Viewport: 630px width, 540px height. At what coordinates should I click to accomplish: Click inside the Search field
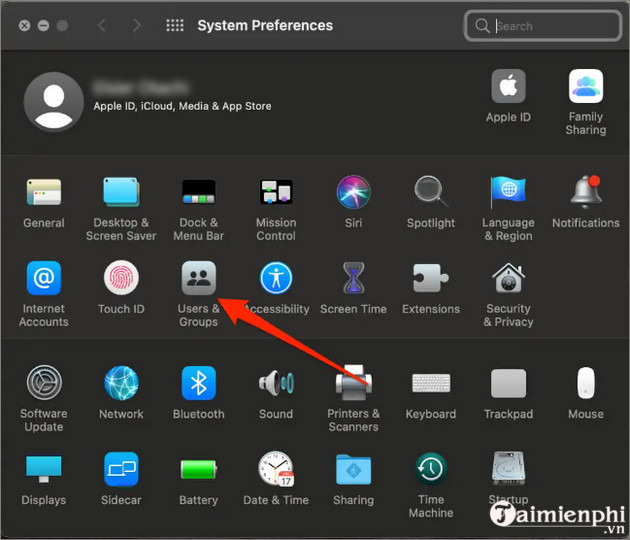[x=543, y=26]
